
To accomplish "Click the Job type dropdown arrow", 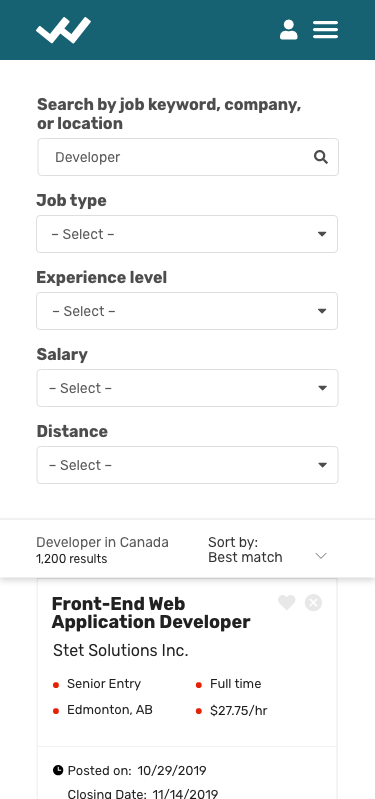I will [322, 234].
